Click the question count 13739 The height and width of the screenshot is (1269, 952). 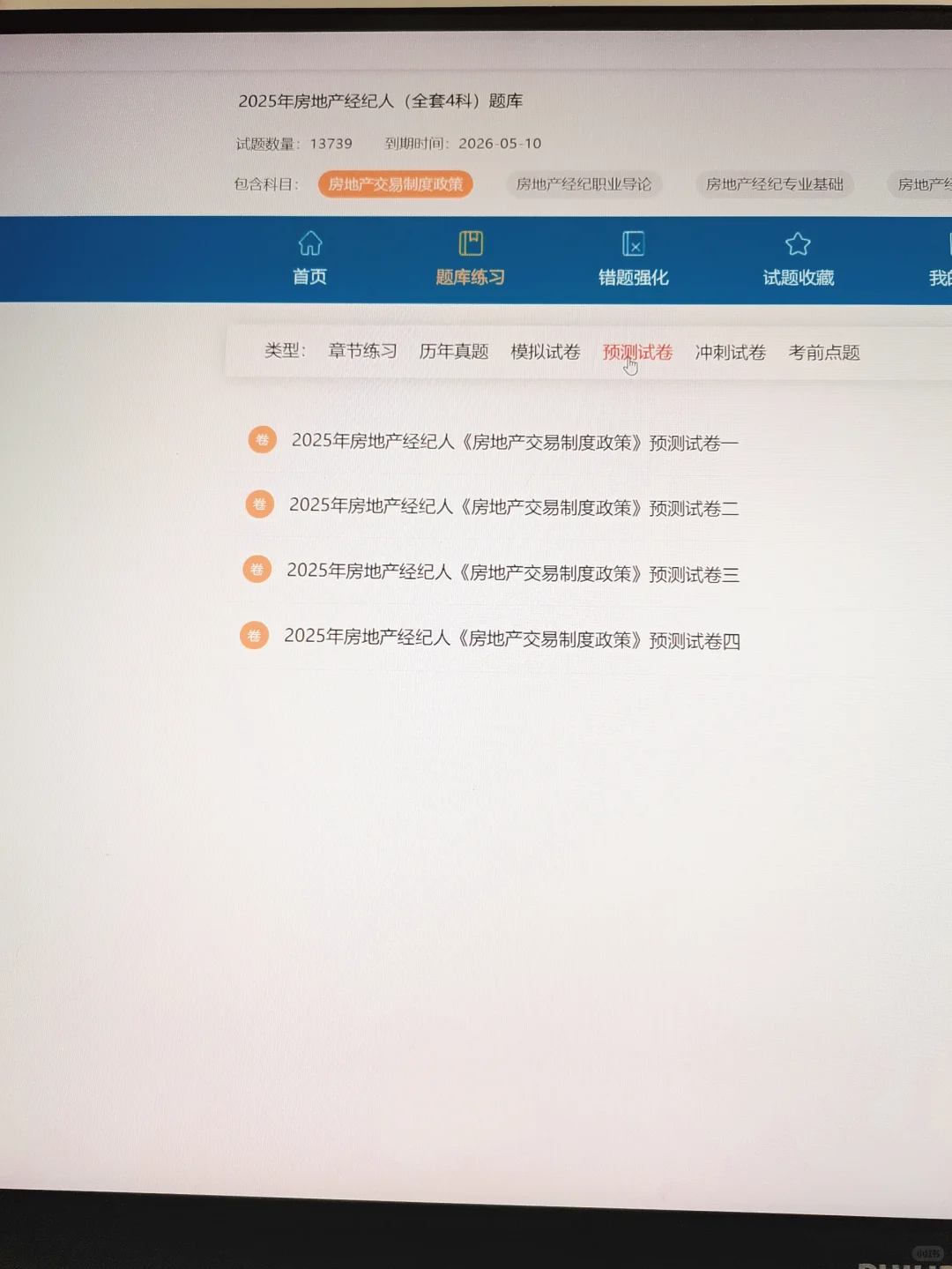coord(331,144)
